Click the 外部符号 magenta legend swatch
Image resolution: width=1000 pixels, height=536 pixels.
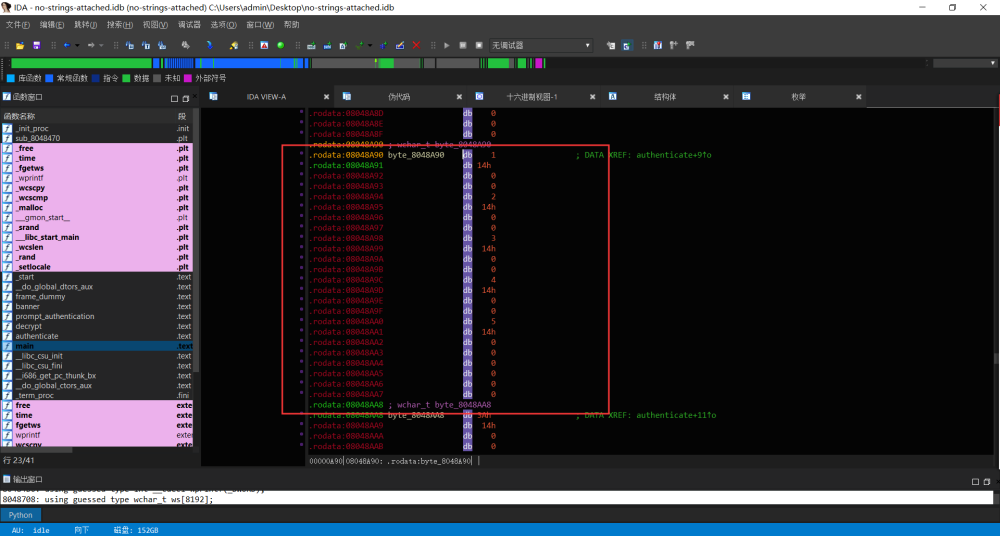188,78
